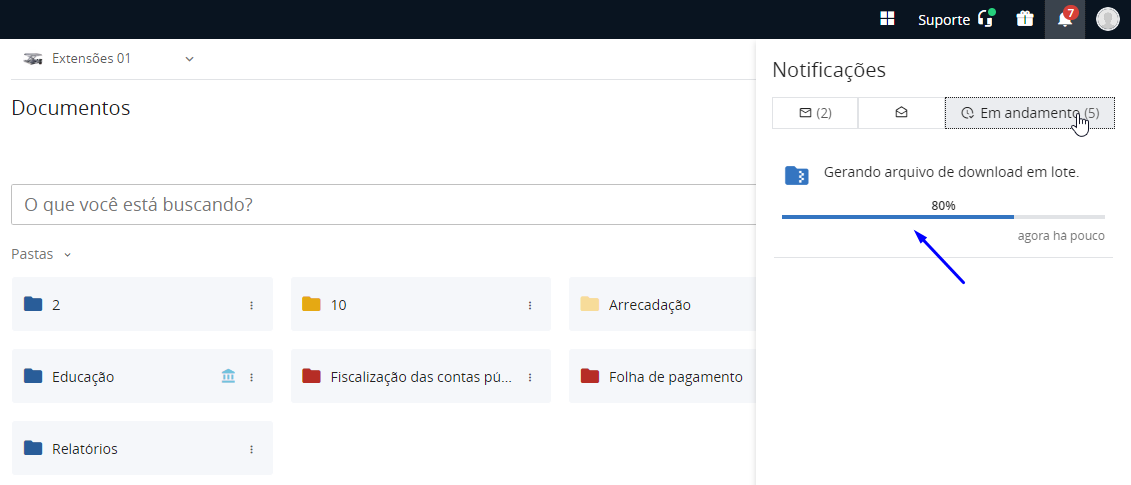
Task: Open the three-dot menu for folder 2
Action: [252, 305]
